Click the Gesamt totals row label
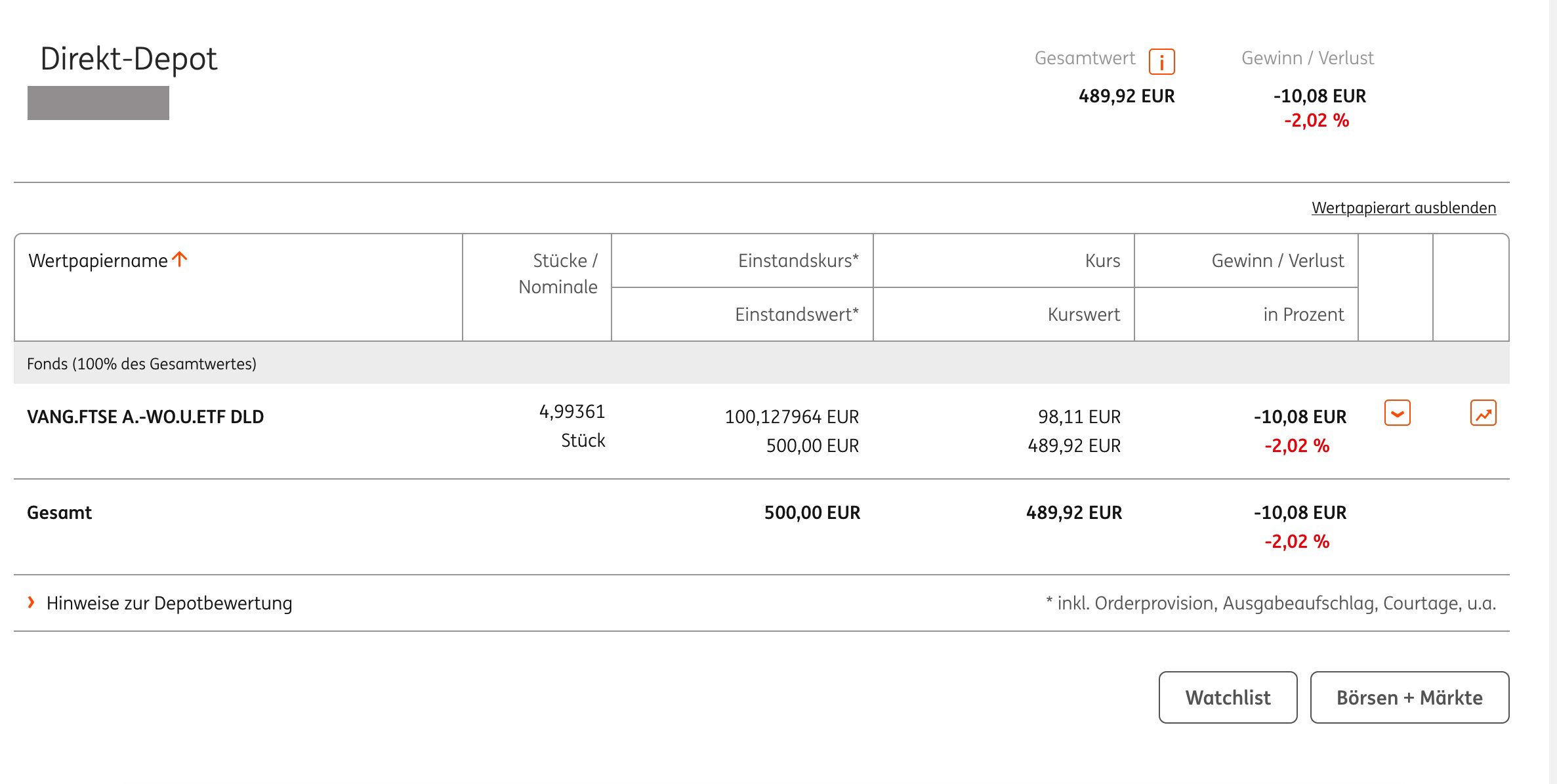This screenshot has height=784, width=1557. [59, 512]
